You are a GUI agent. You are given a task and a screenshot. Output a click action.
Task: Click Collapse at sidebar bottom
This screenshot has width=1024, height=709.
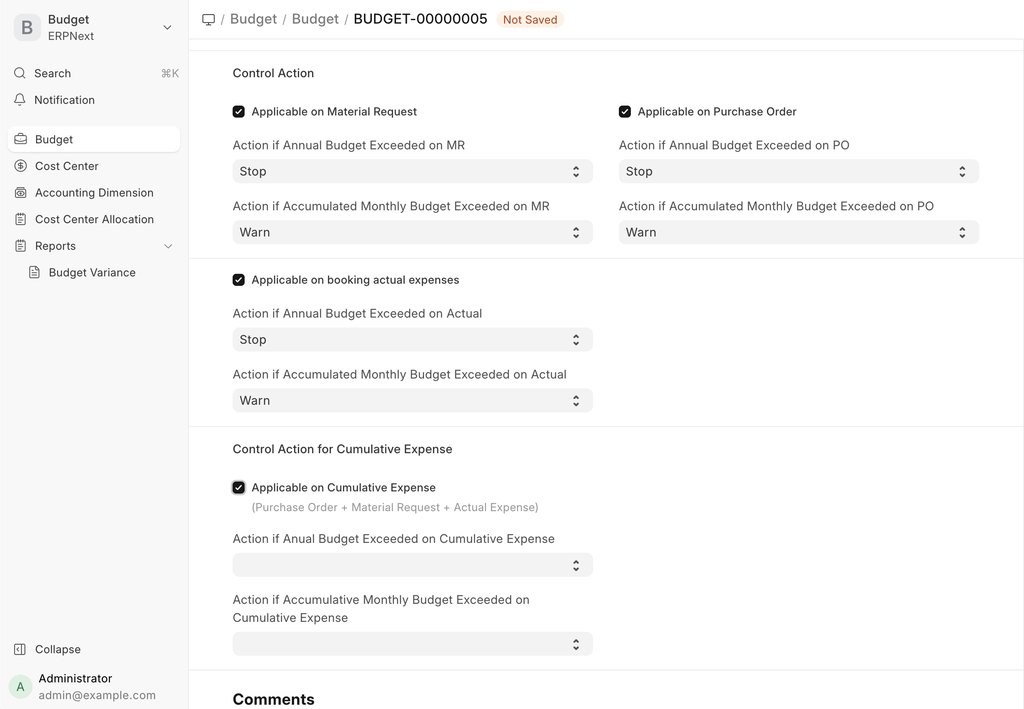point(57,649)
